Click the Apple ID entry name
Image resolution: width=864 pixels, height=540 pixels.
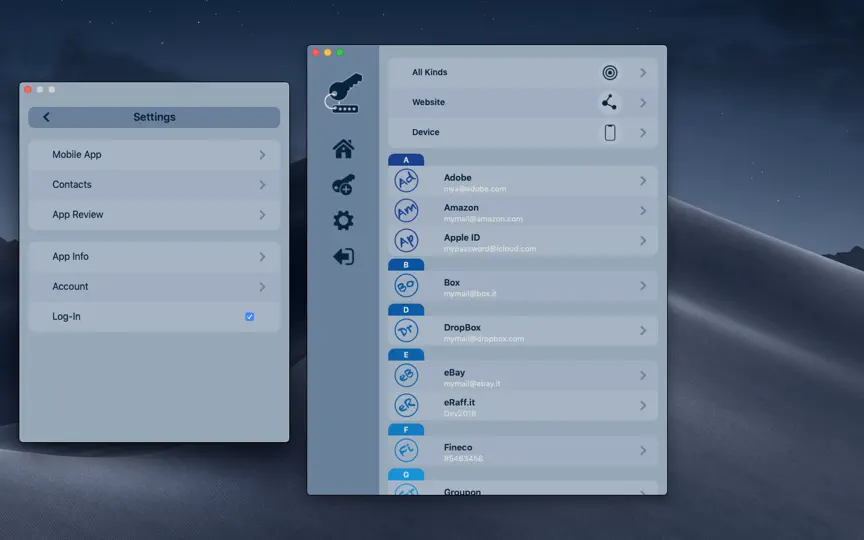coord(462,237)
